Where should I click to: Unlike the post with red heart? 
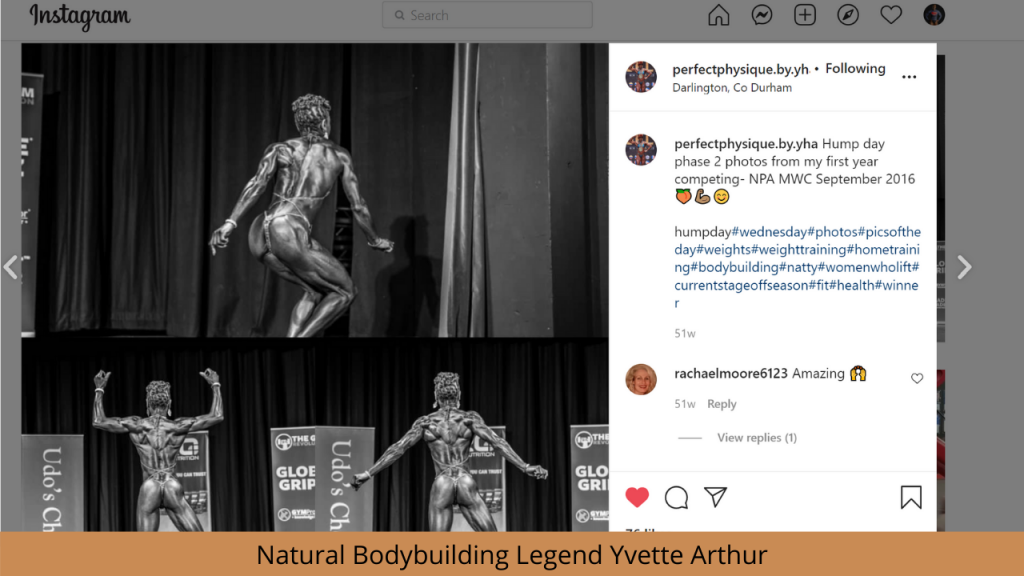coord(637,498)
